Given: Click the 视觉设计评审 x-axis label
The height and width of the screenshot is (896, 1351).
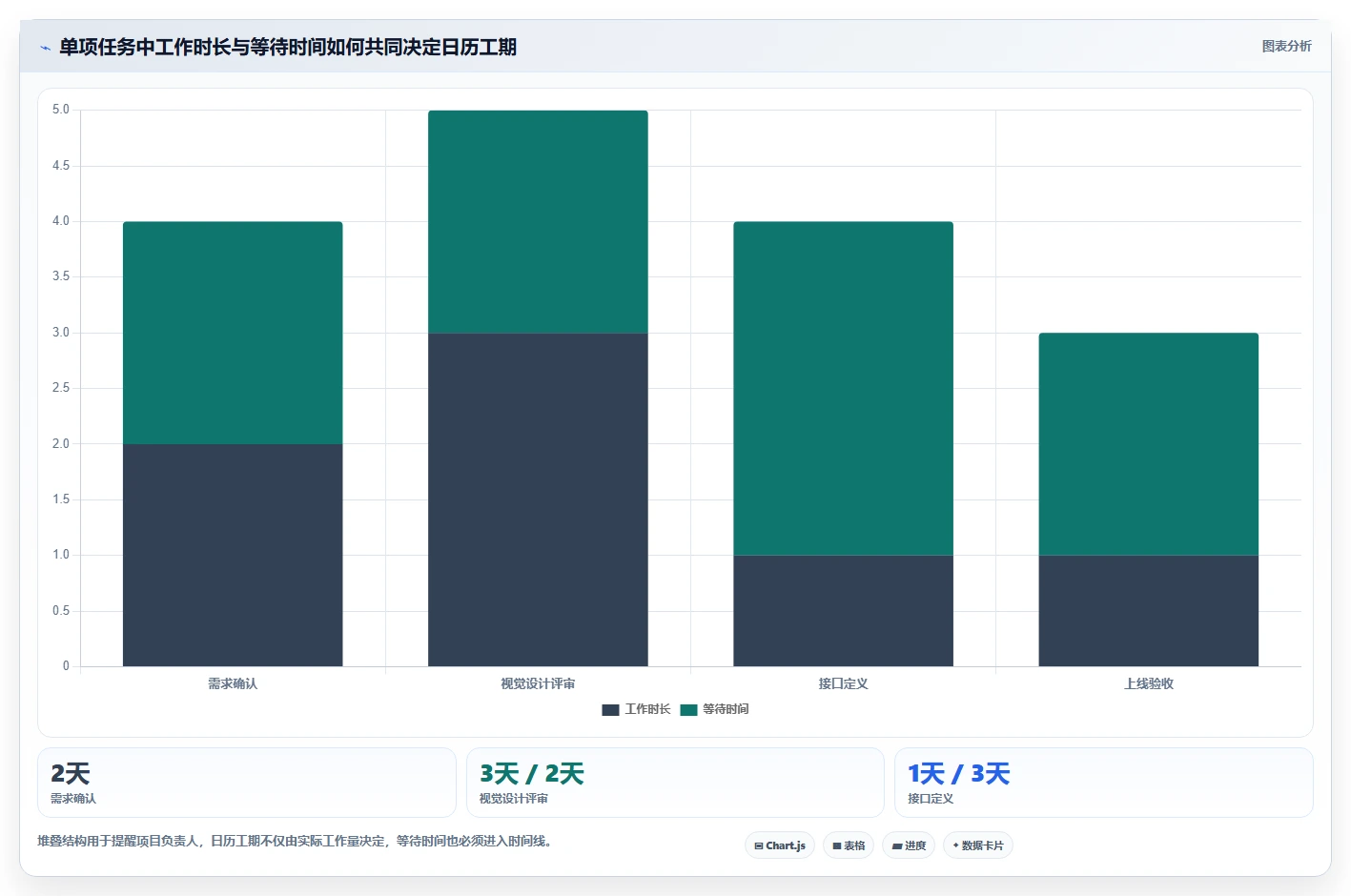Looking at the screenshot, I should pyautogui.click(x=538, y=683).
